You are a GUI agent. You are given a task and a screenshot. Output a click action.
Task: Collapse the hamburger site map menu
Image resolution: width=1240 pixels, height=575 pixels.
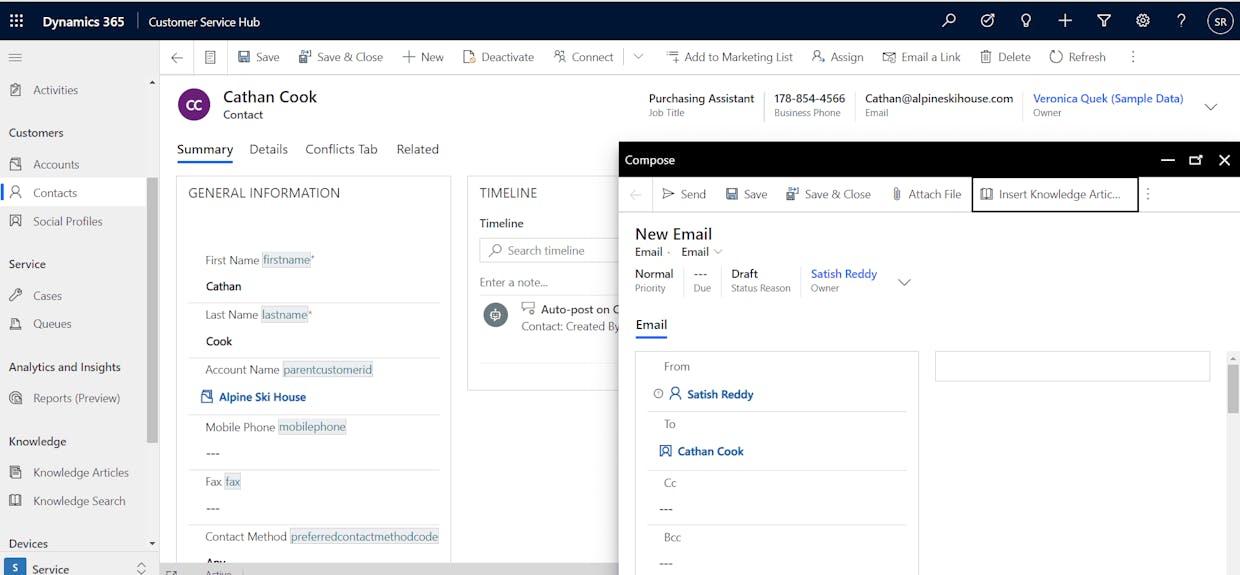(15, 58)
